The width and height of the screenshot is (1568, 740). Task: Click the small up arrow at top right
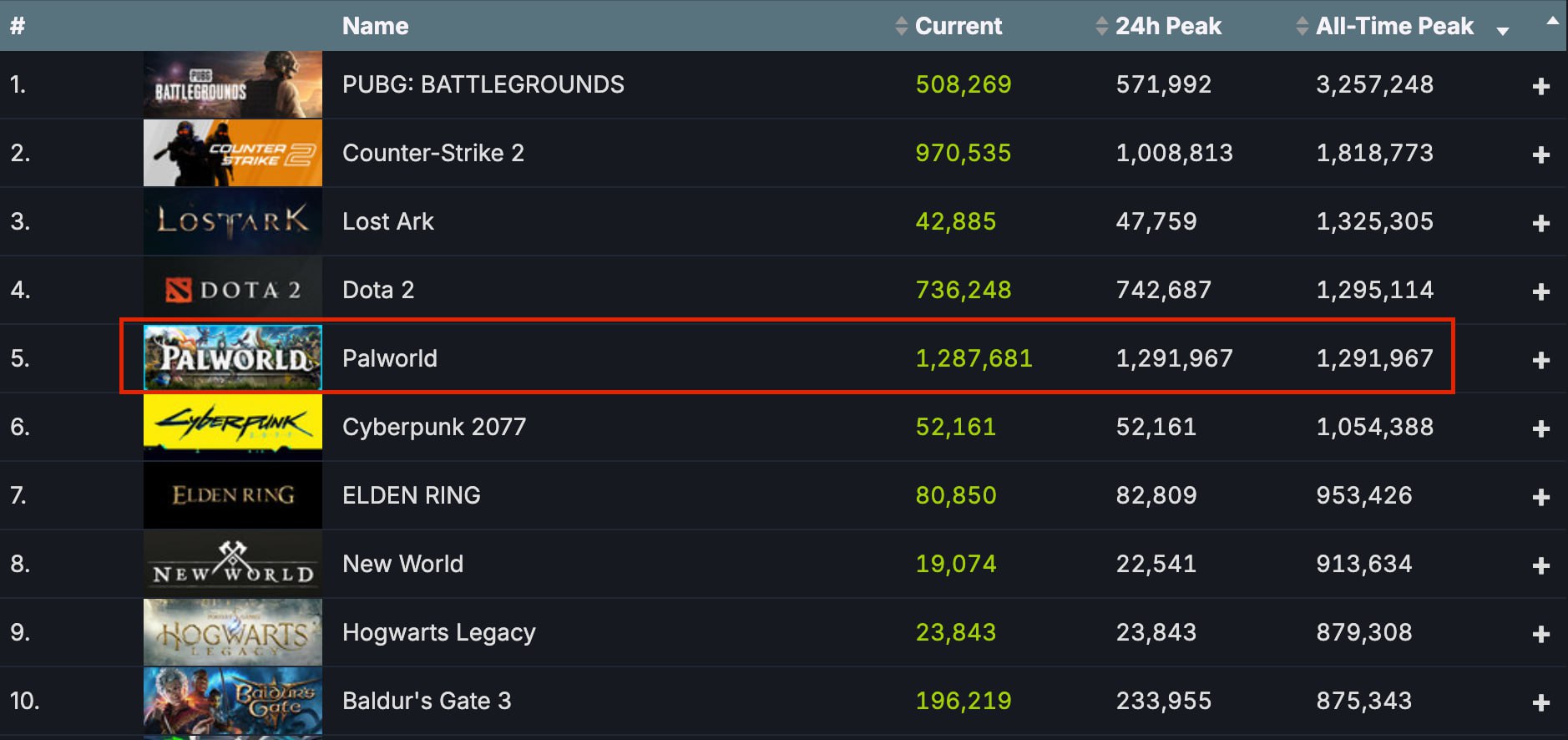1552,21
